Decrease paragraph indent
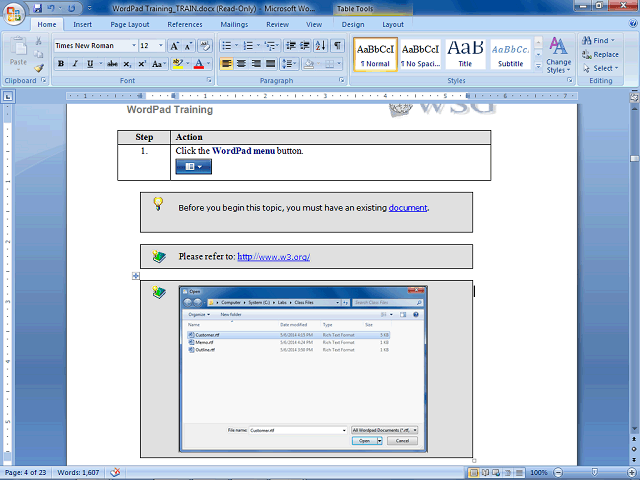This screenshot has height=480, width=640. 291,46
